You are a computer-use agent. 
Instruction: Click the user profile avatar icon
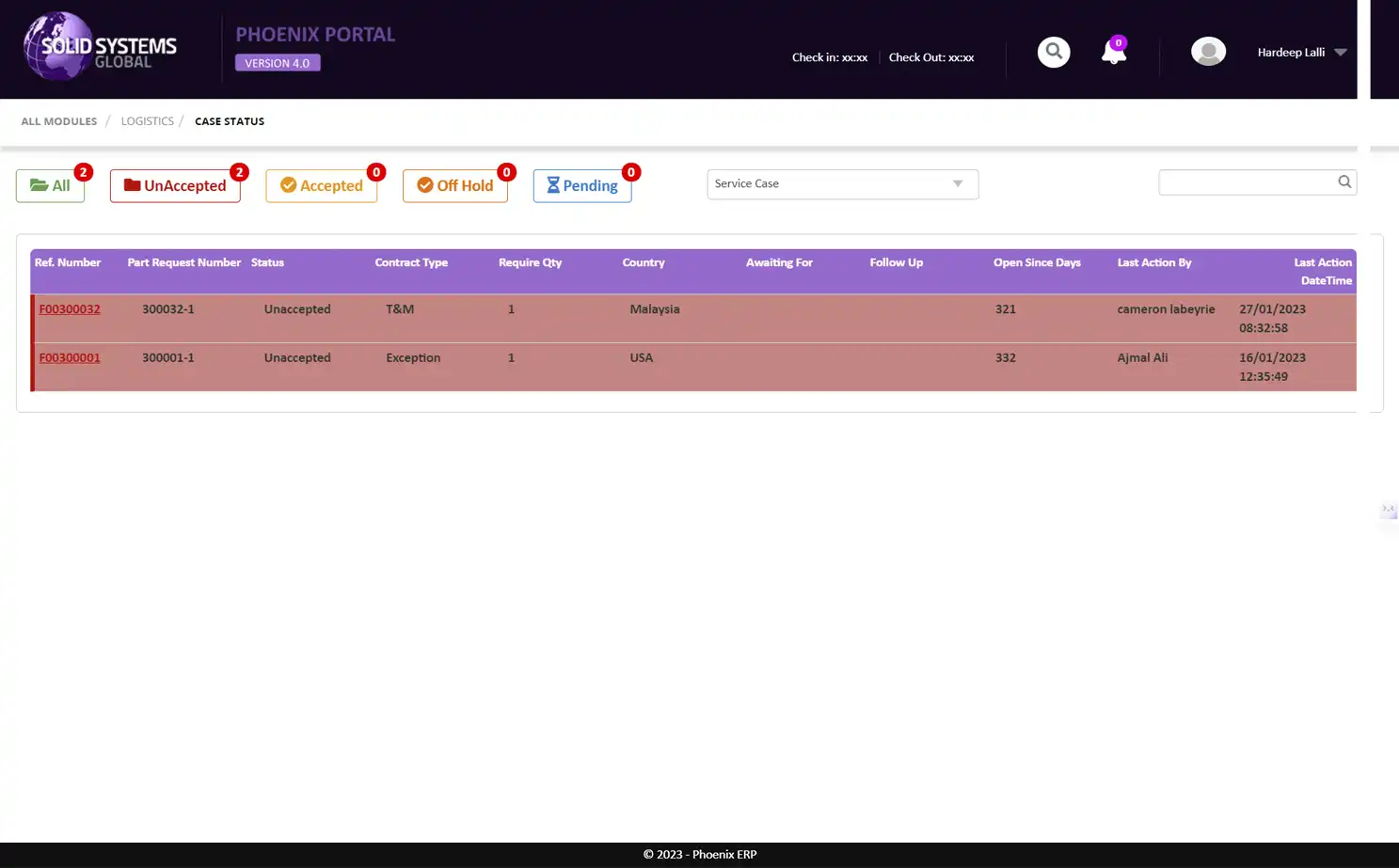1208,52
